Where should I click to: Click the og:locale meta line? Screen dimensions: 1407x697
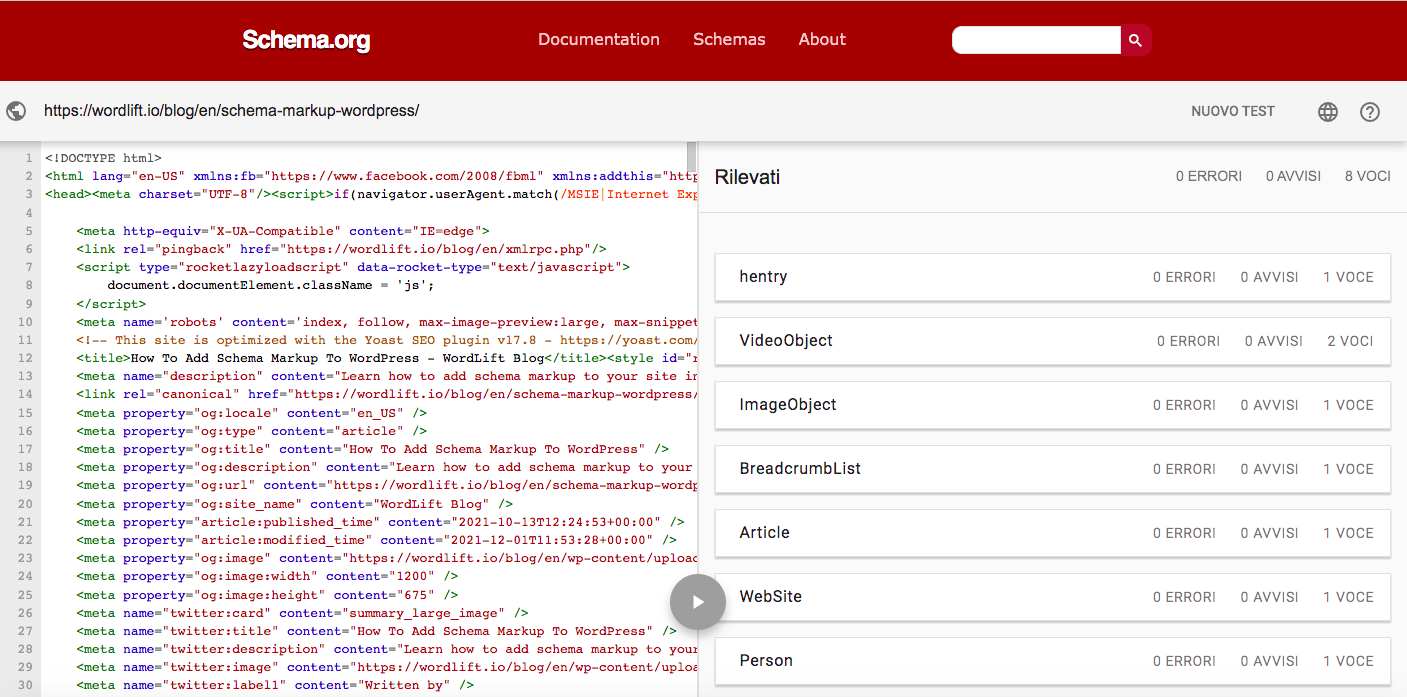251,413
